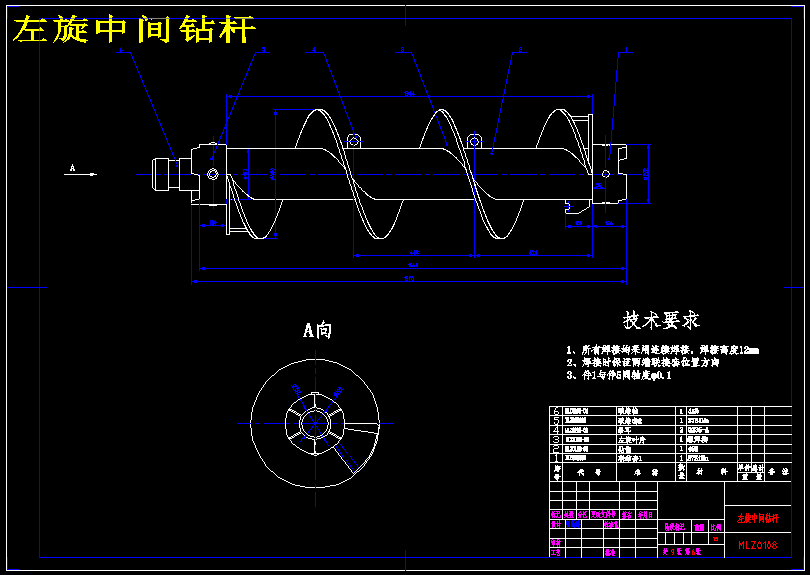Select requirement line 1 about 焊接高度12mm
The height and width of the screenshot is (575, 810).
(662, 350)
